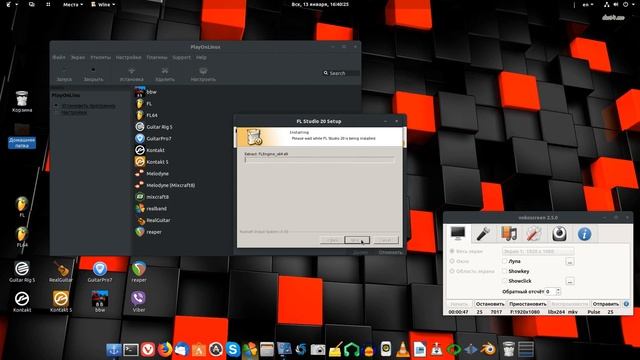
Task: Click the Установка toolbar button in PlayOnLinux
Action: [x=131, y=75]
